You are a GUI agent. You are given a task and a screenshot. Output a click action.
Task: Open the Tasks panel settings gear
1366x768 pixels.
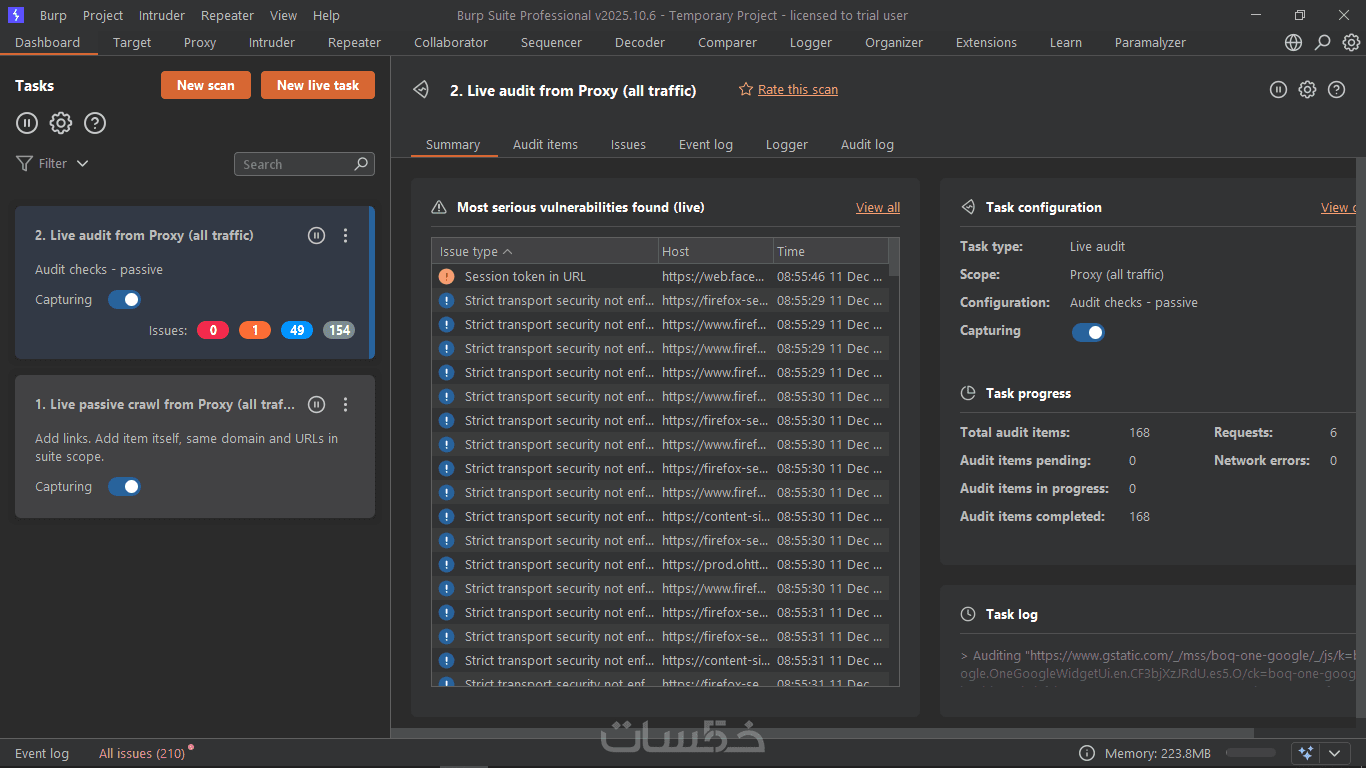[x=61, y=123]
